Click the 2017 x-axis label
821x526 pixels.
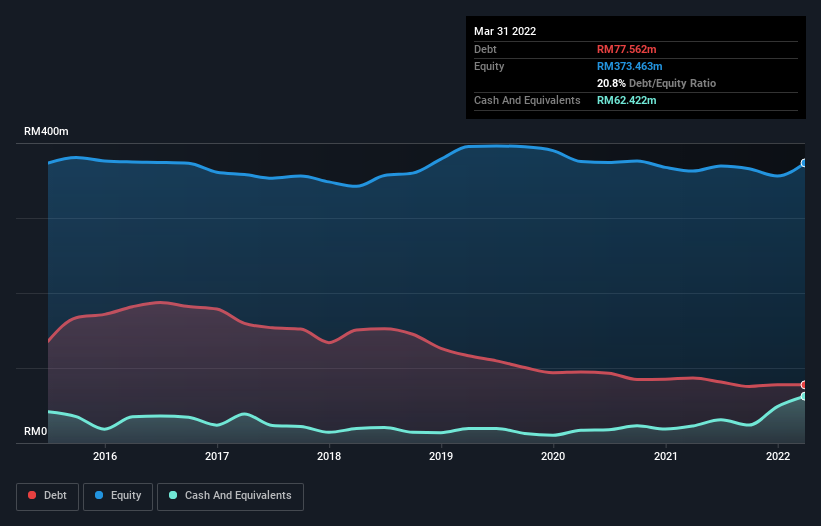point(217,456)
